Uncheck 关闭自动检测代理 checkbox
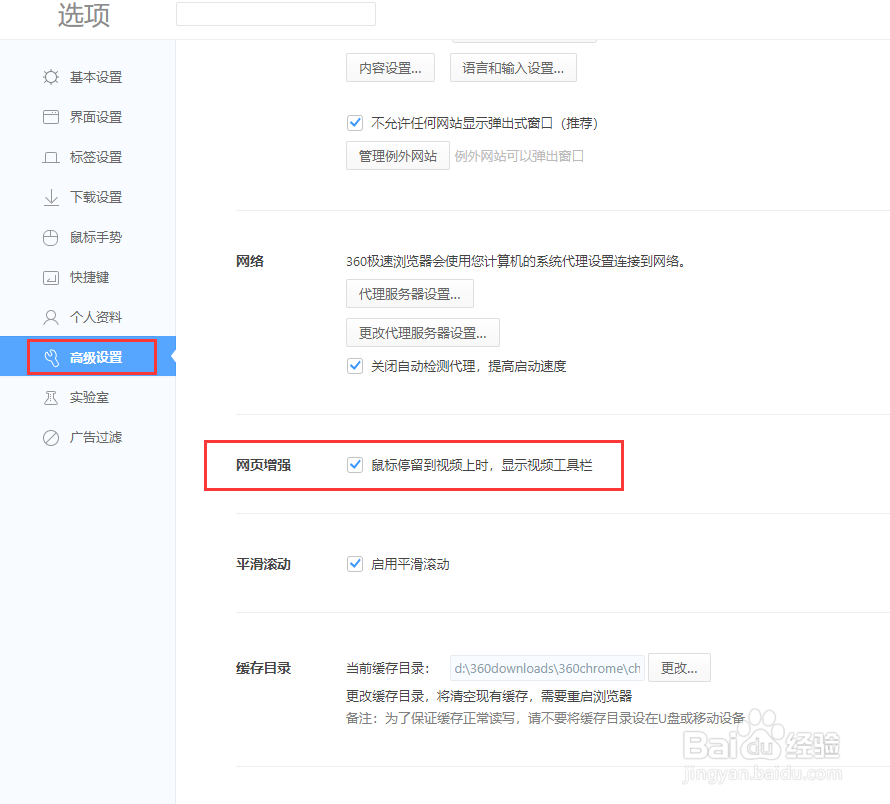 point(355,366)
